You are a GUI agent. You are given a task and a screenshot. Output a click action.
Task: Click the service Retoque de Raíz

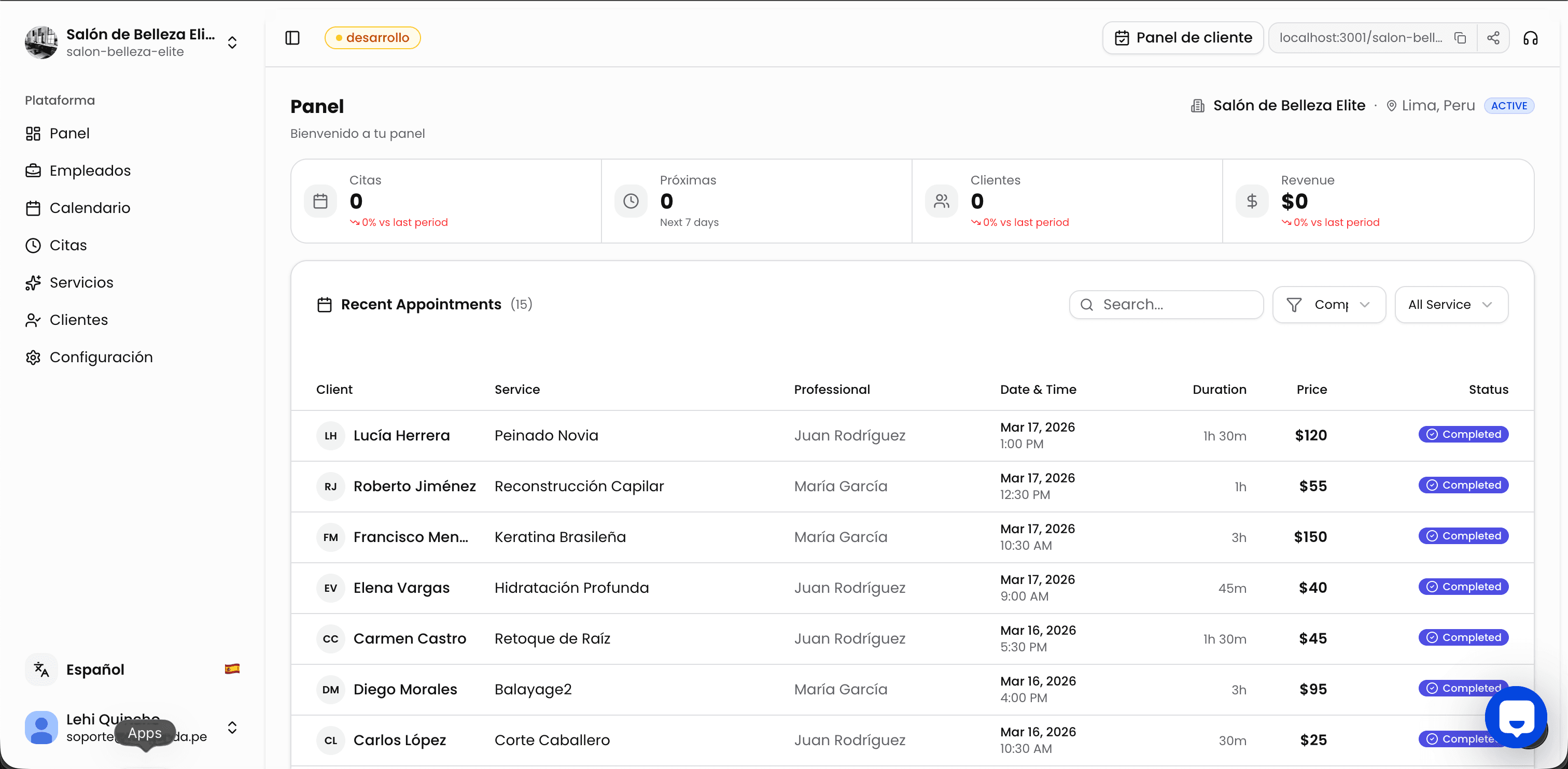pos(552,639)
